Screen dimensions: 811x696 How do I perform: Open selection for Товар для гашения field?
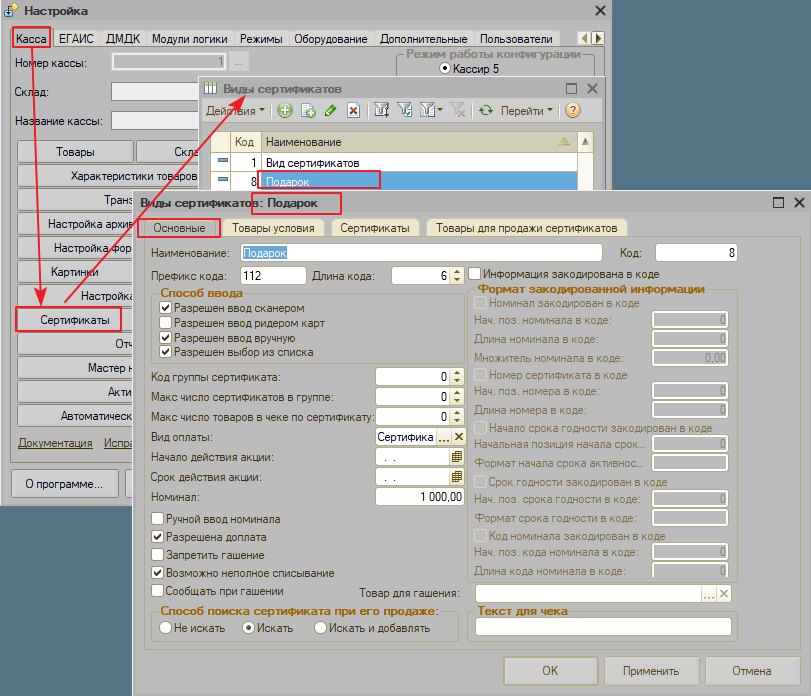click(x=709, y=594)
